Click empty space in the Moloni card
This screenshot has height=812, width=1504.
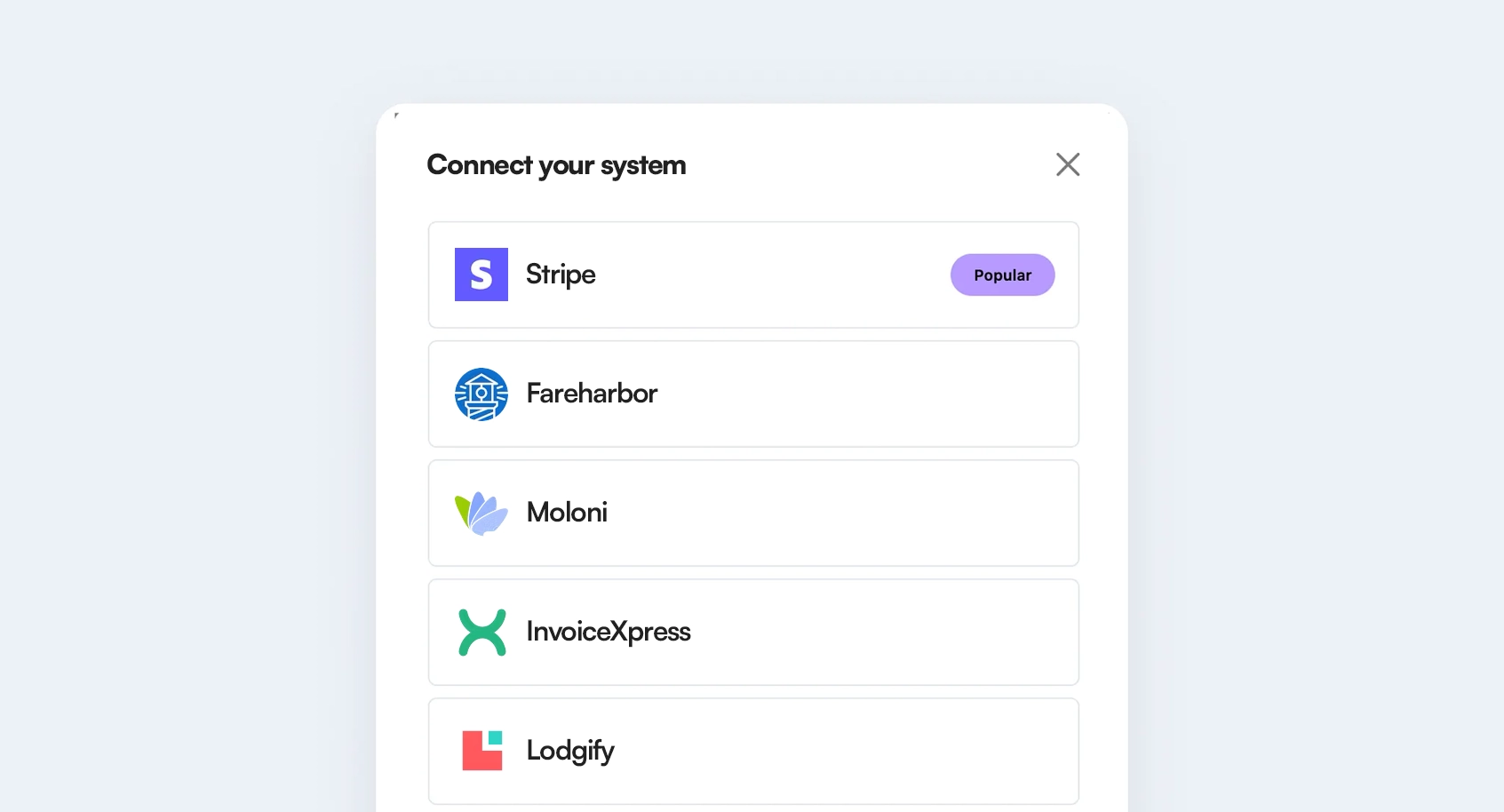pyautogui.click(x=844, y=513)
